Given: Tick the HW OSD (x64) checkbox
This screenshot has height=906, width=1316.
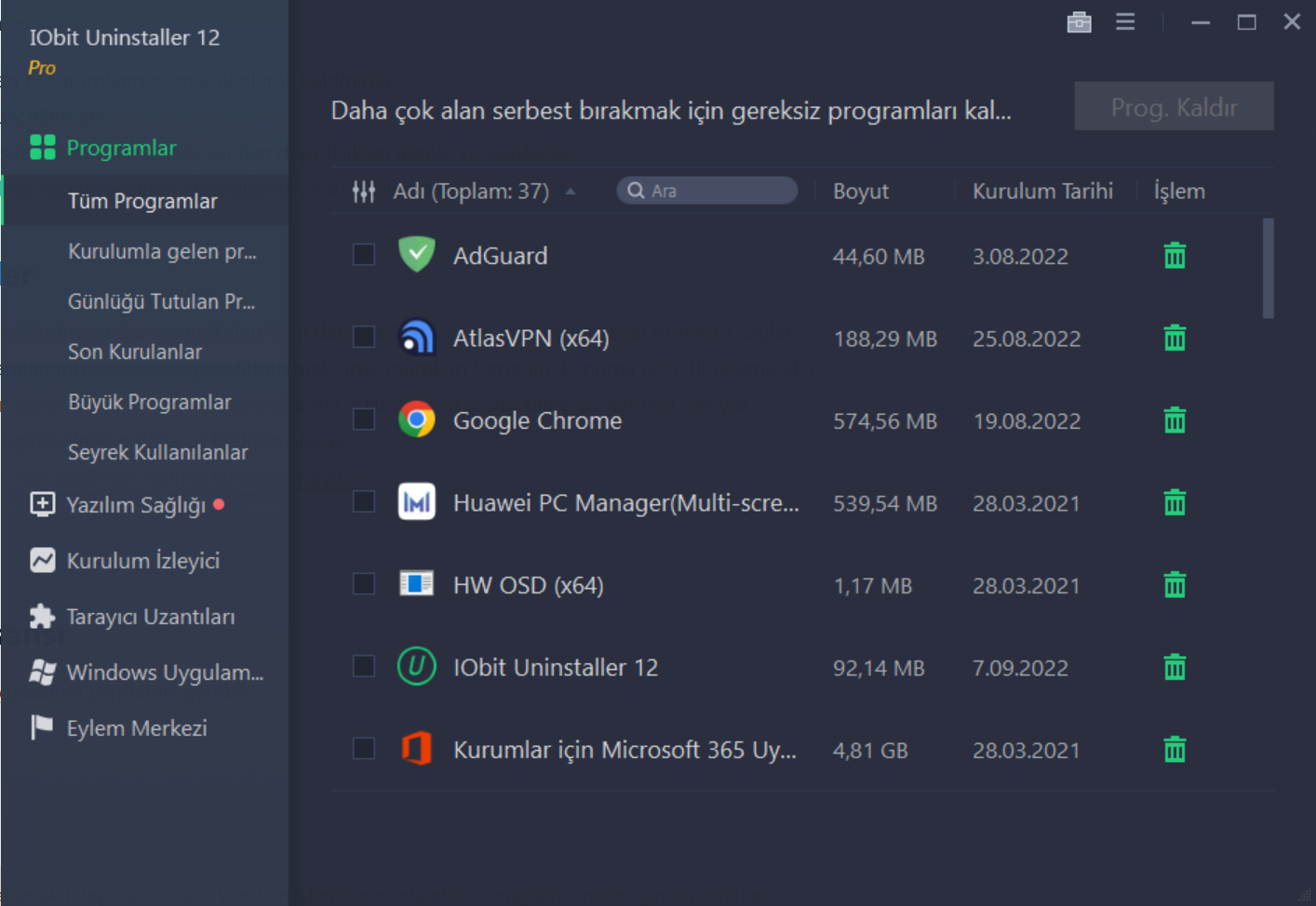Looking at the screenshot, I should 364,584.
